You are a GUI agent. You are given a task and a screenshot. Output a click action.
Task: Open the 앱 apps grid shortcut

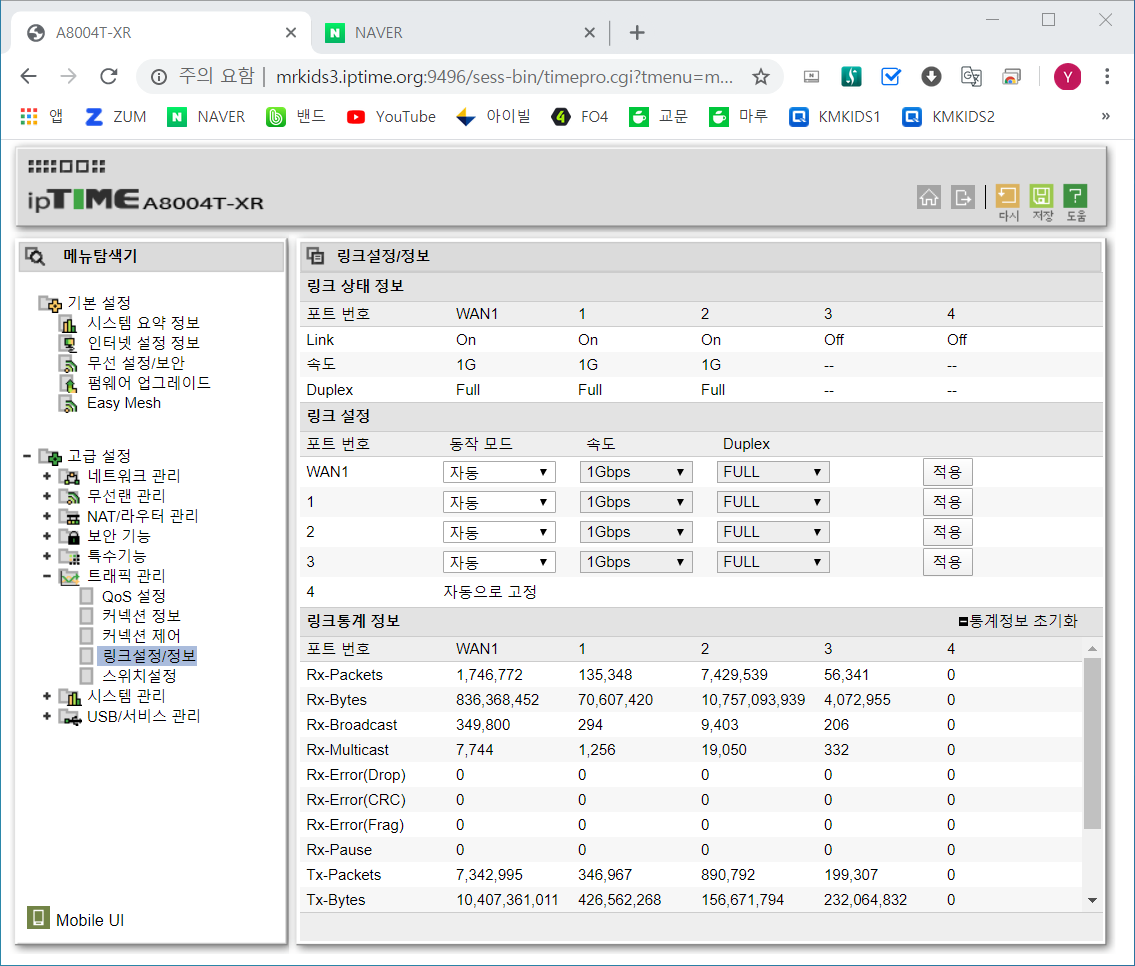(42, 116)
